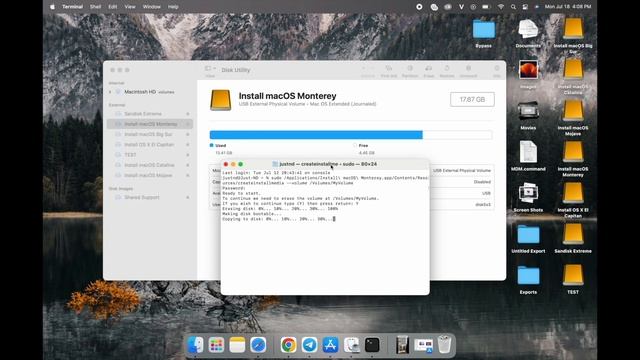The width and height of the screenshot is (640, 360).
Task: Eject Install macOS Catalina in sidebar
Action: (x=188, y=165)
